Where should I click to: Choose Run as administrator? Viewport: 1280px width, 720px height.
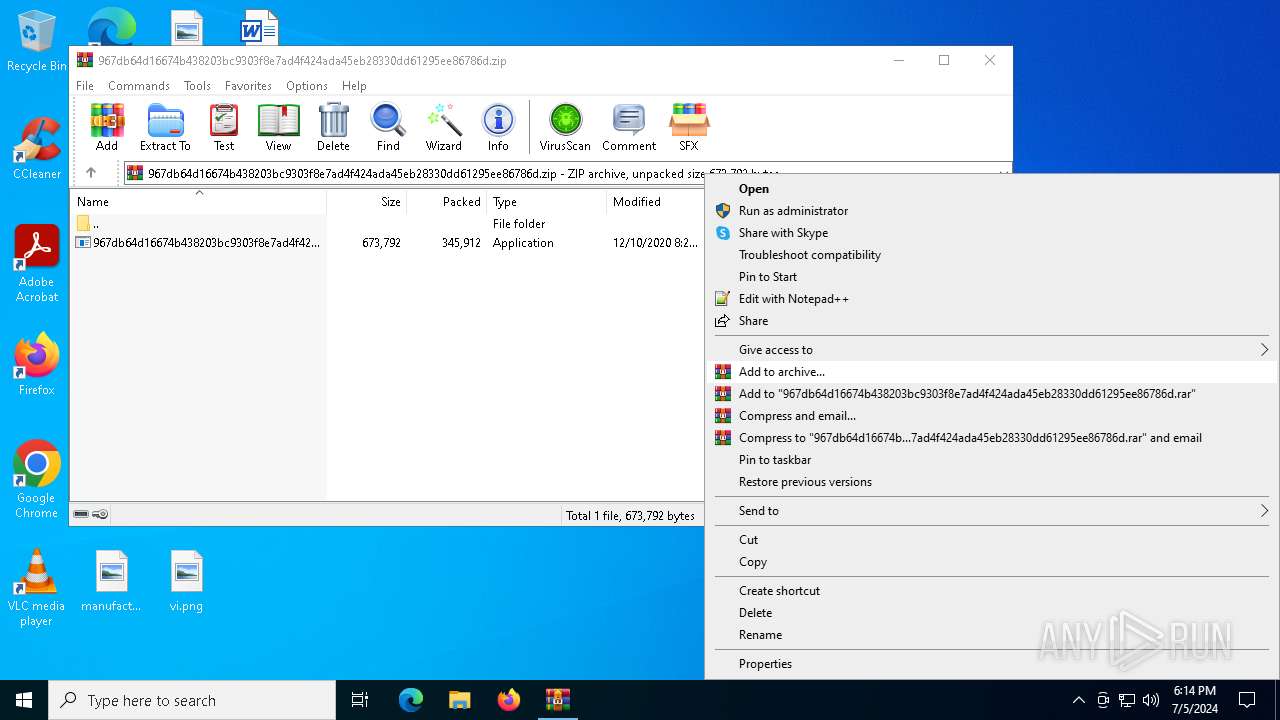992,210
